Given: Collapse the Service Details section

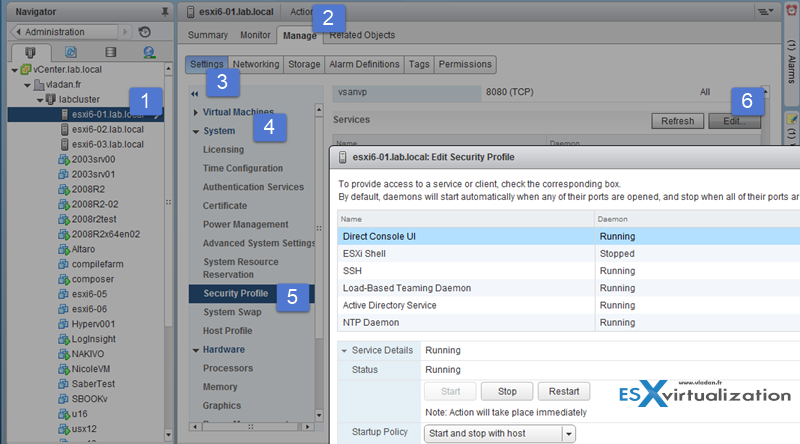Looking at the screenshot, I should pos(344,351).
